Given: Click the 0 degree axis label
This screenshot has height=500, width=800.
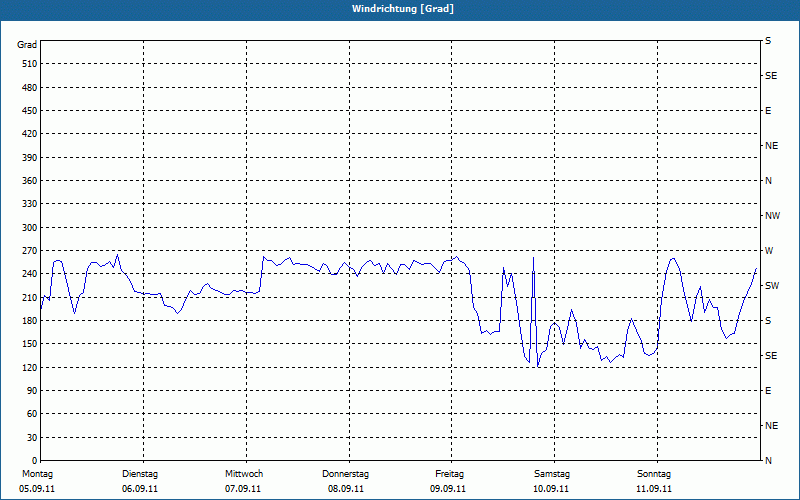Looking at the screenshot, I should (x=35, y=461).
